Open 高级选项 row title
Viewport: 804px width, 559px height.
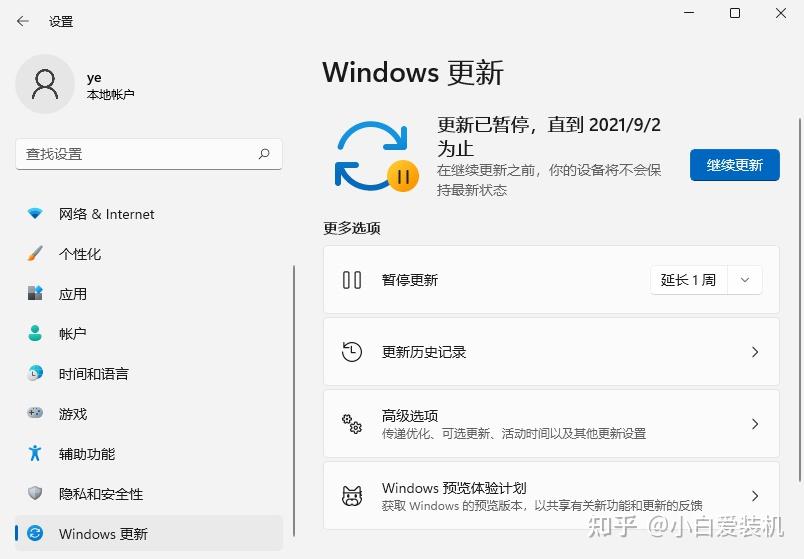410,415
